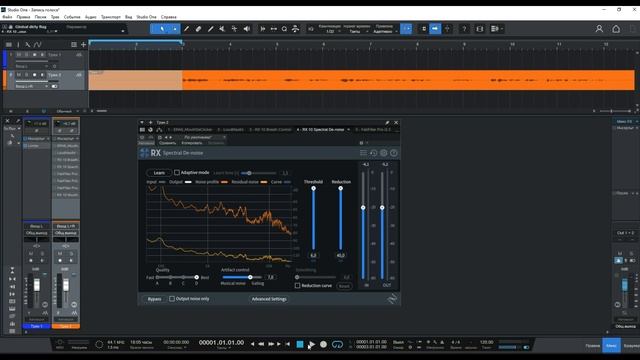
Task: Open Advanced Settings
Action: 269,299
